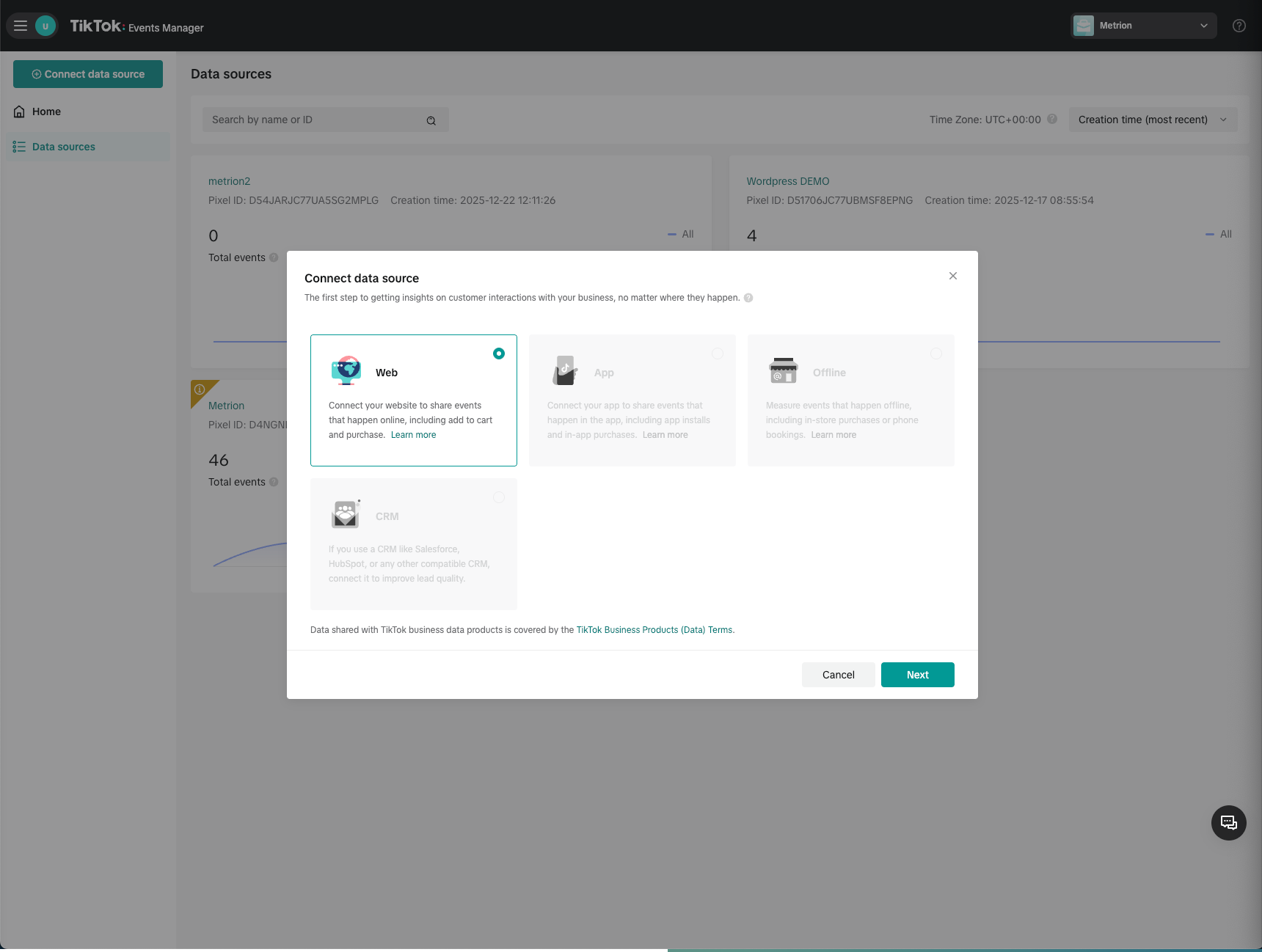Image resolution: width=1262 pixels, height=952 pixels.
Task: Open the Creation time sort dropdown
Action: (x=1153, y=120)
